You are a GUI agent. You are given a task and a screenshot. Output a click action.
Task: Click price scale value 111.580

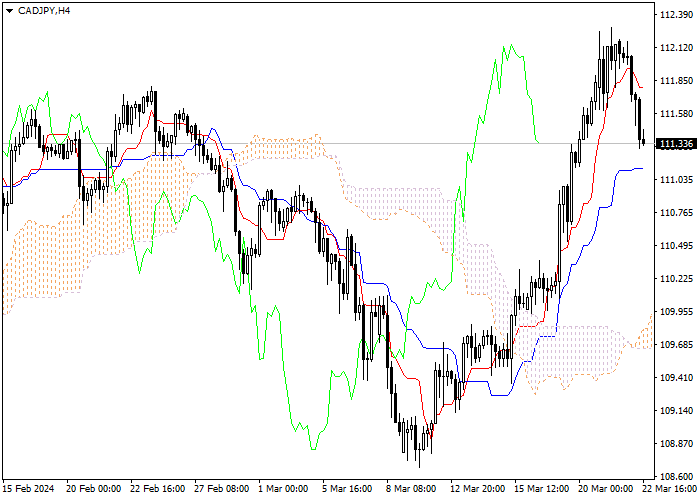676,114
